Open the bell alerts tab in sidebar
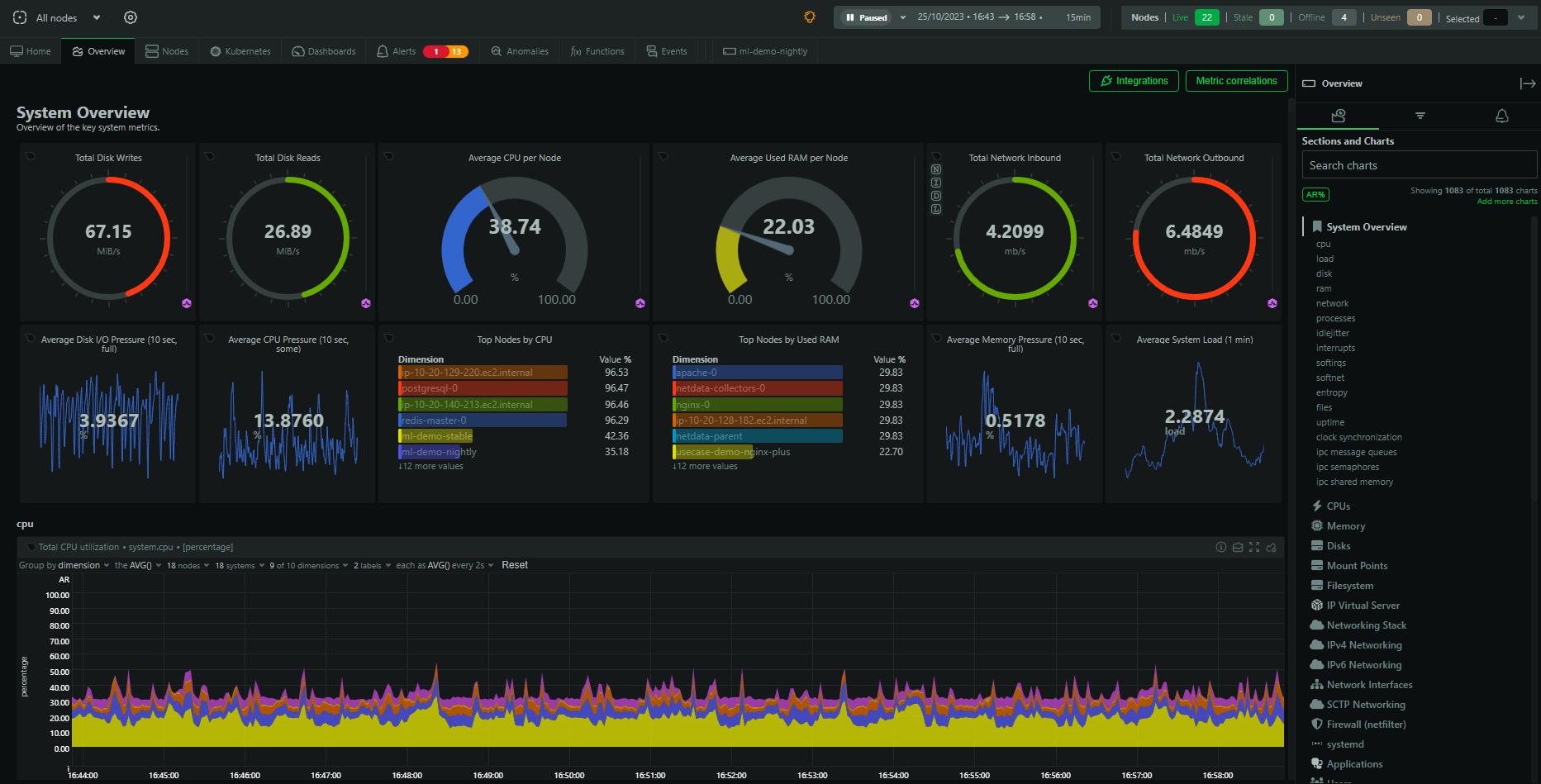 1501,116
